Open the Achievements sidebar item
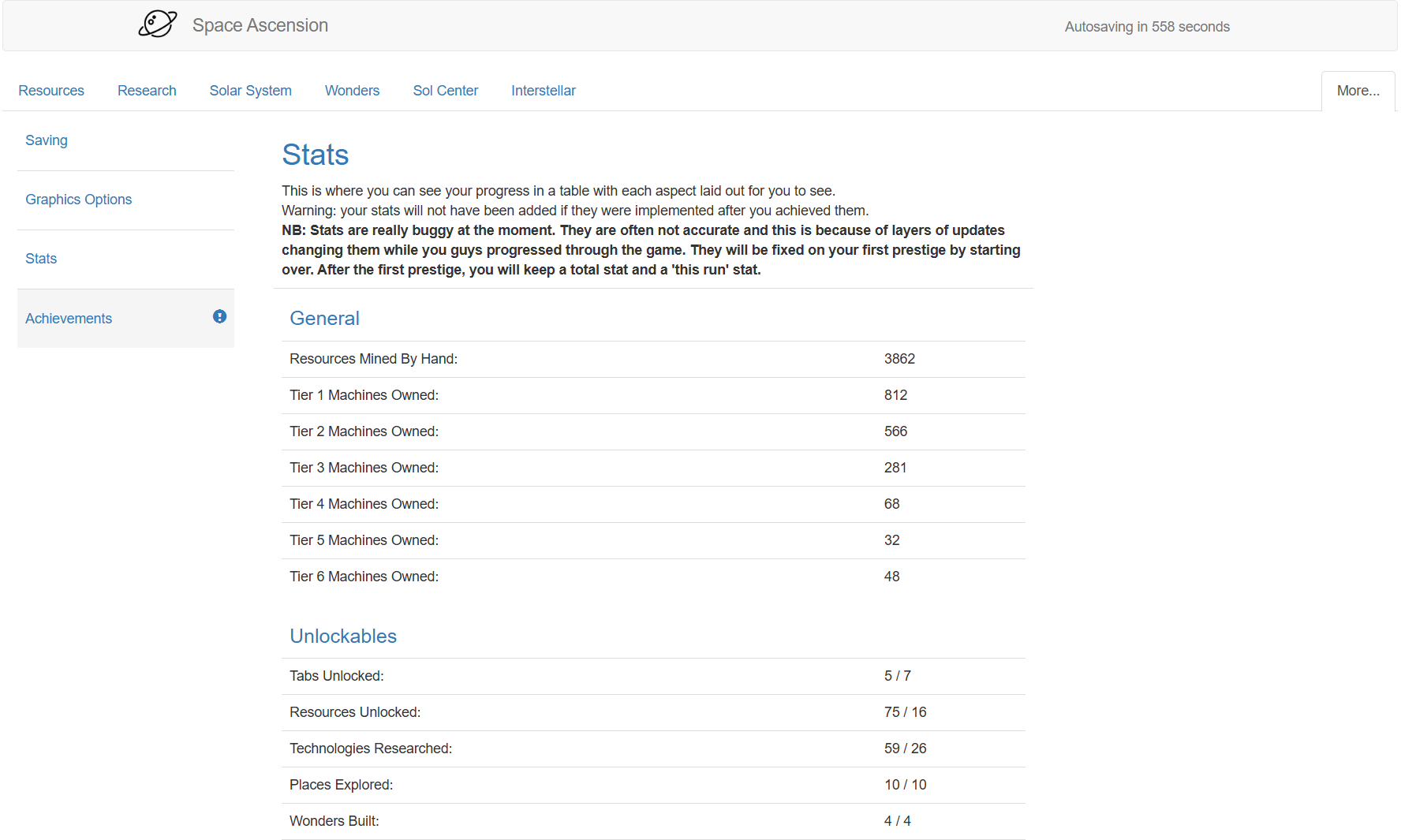Image resolution: width=1401 pixels, height=840 pixels. 69,319
